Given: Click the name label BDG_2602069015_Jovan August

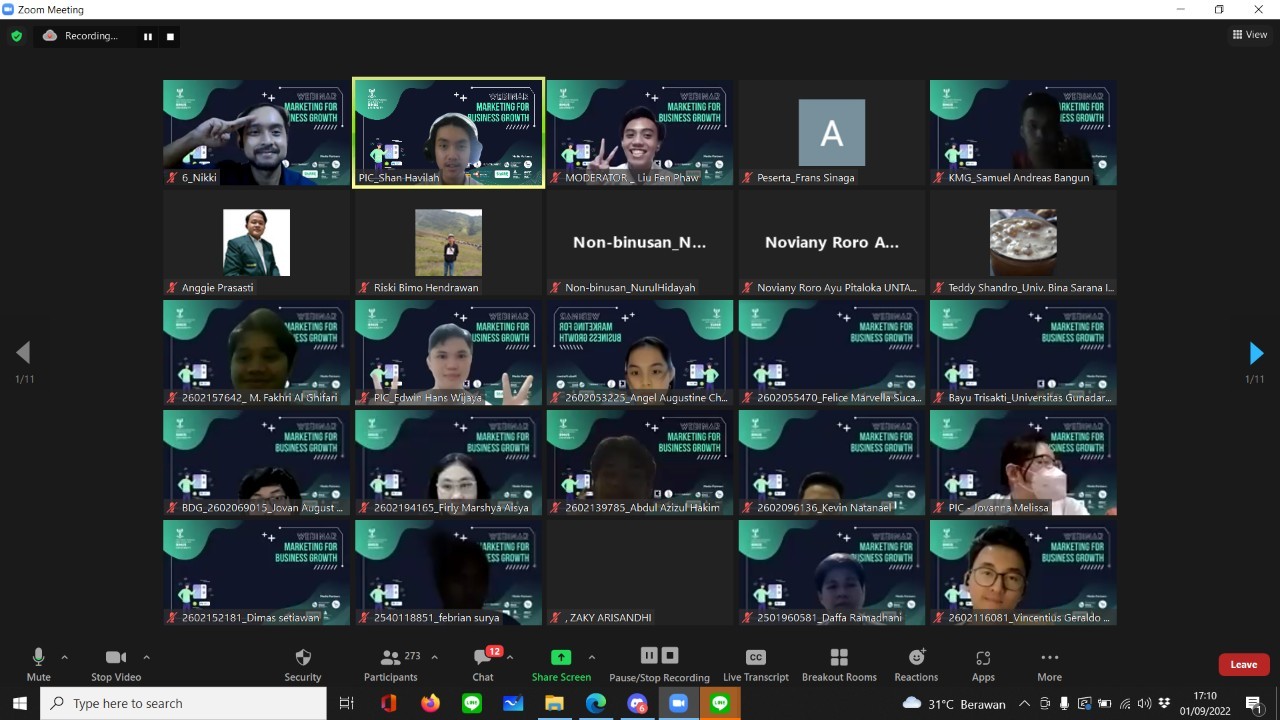Looking at the screenshot, I should click(262, 508).
